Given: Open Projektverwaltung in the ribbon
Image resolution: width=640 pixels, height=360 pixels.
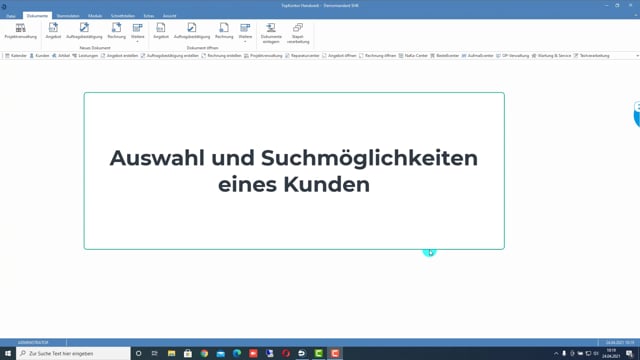Looking at the screenshot, I should (20, 31).
